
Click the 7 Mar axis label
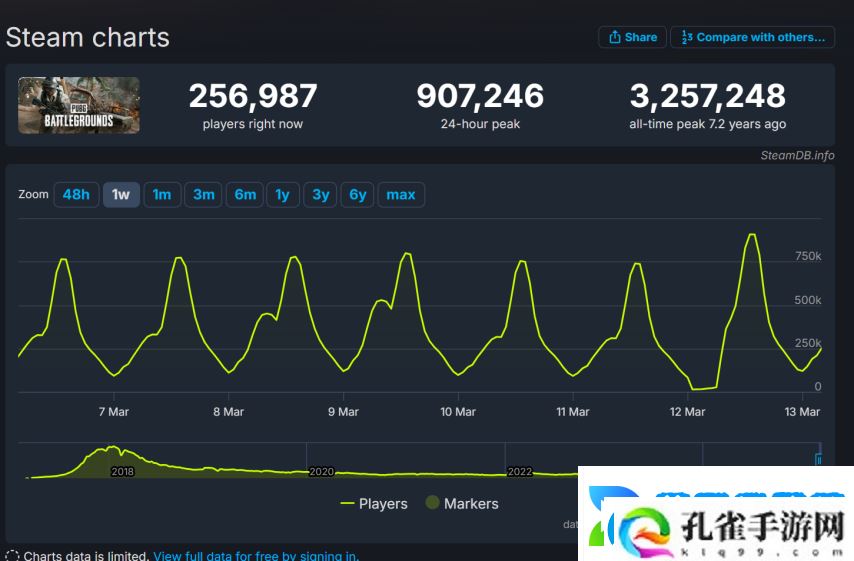(114, 412)
